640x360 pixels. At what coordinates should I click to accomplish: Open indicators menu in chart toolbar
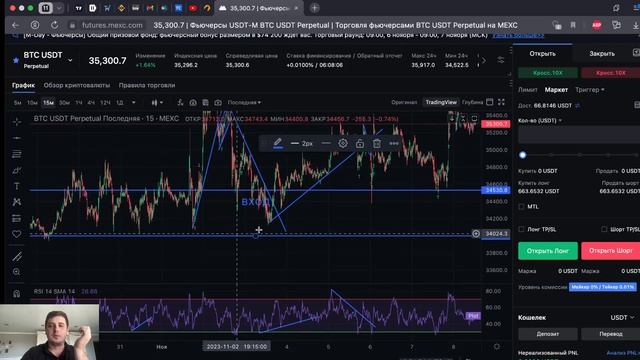180,102
